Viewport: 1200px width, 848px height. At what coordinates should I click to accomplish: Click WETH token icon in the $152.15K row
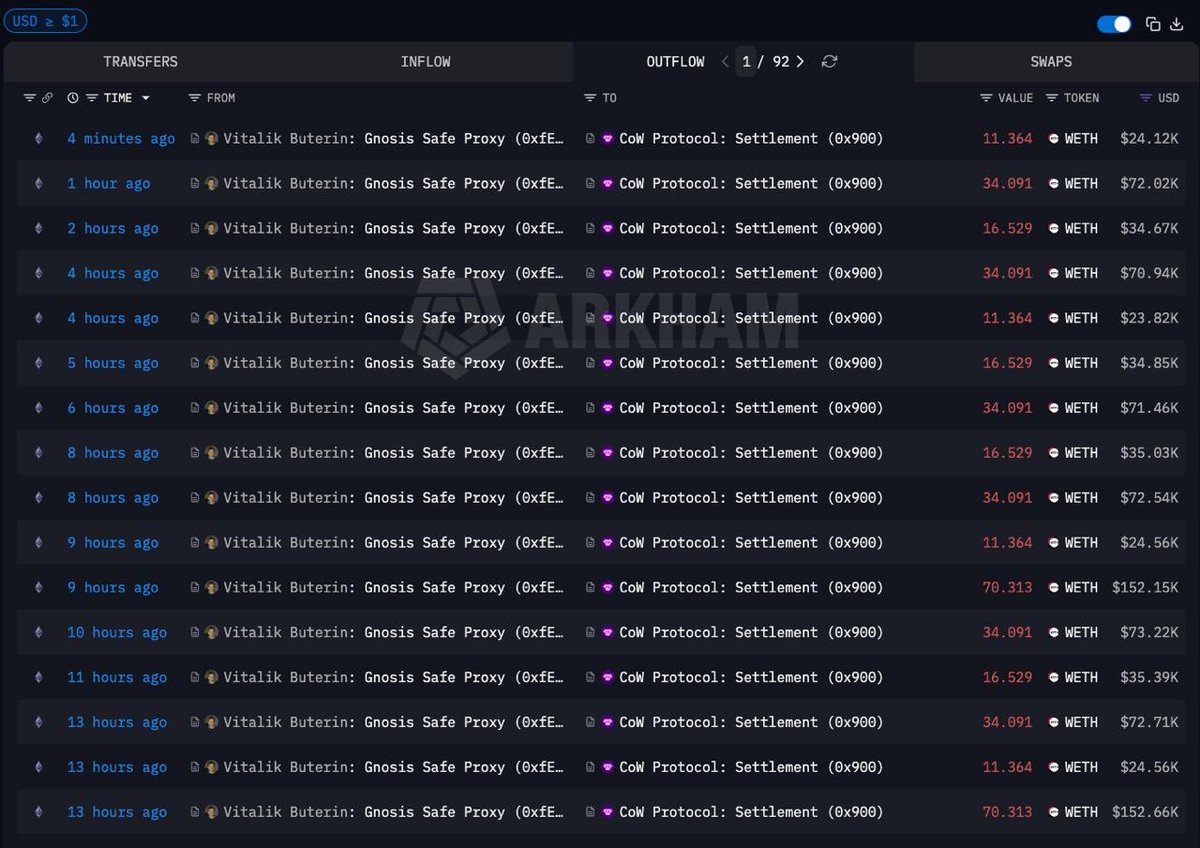click(x=1054, y=588)
